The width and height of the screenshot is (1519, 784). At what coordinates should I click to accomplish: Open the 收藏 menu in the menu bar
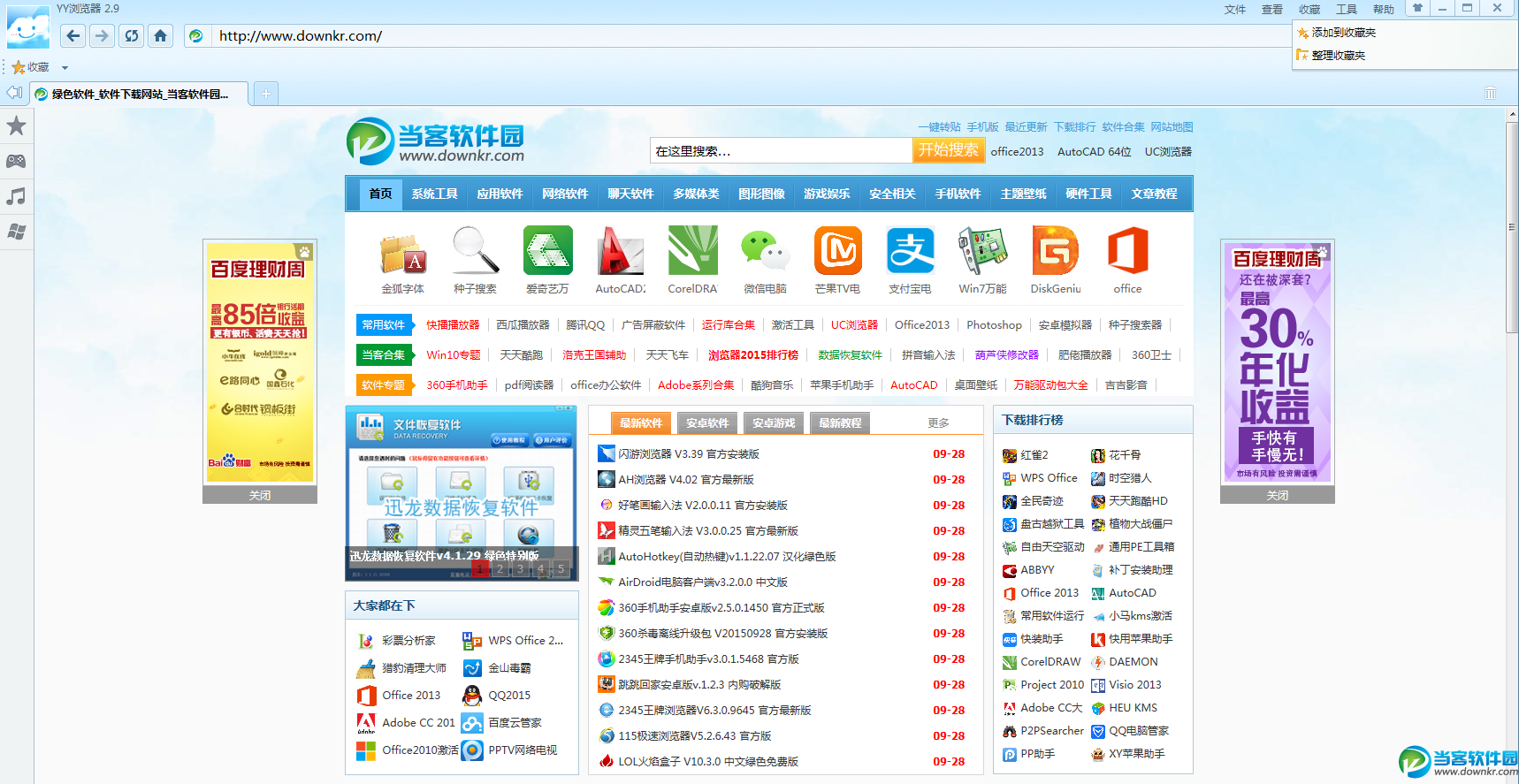tap(1309, 9)
